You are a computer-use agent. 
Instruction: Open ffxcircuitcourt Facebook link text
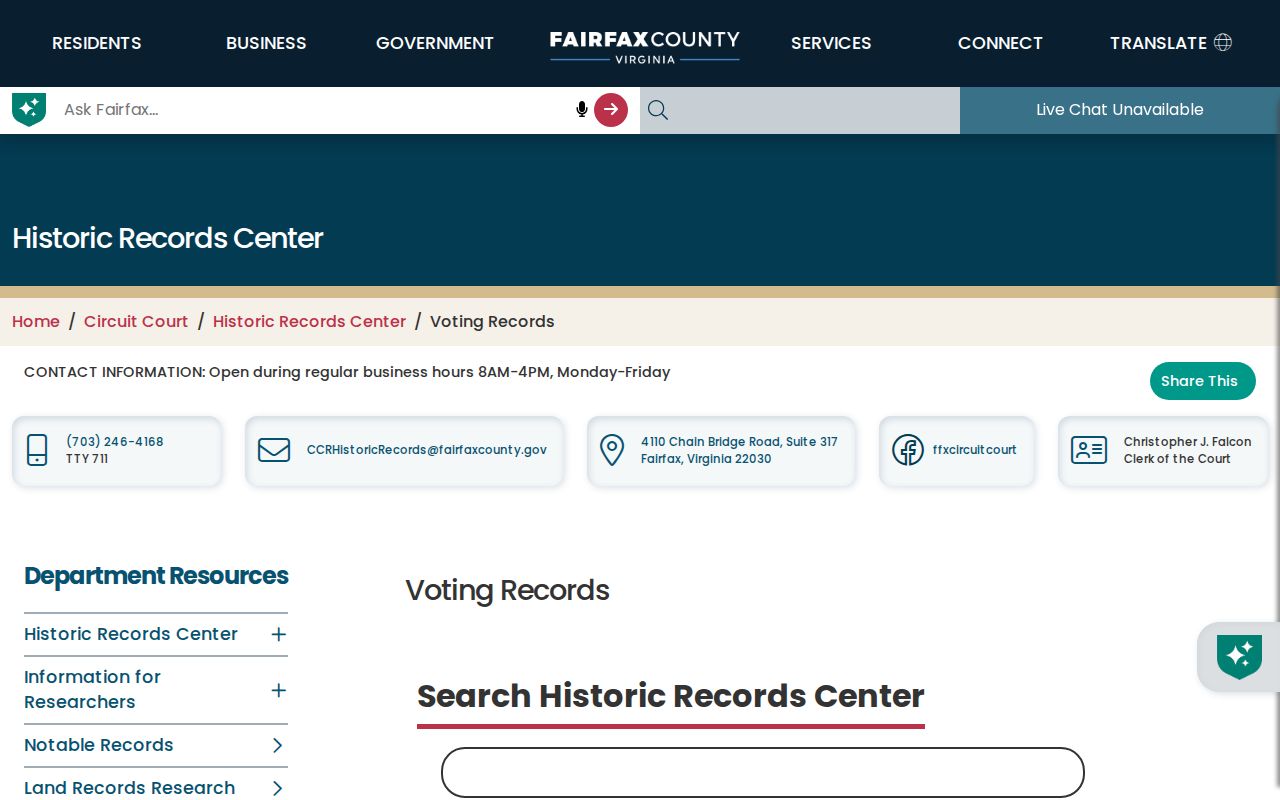tap(975, 450)
